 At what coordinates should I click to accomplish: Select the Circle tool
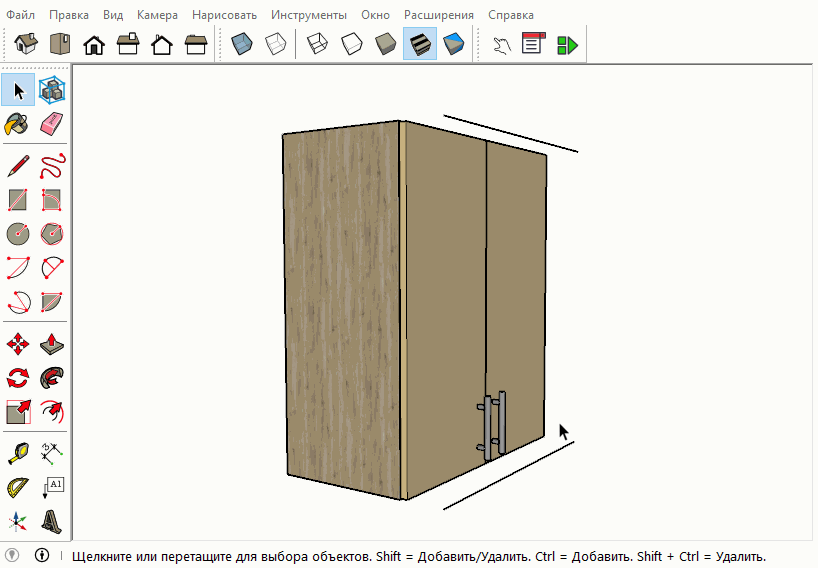pos(18,234)
